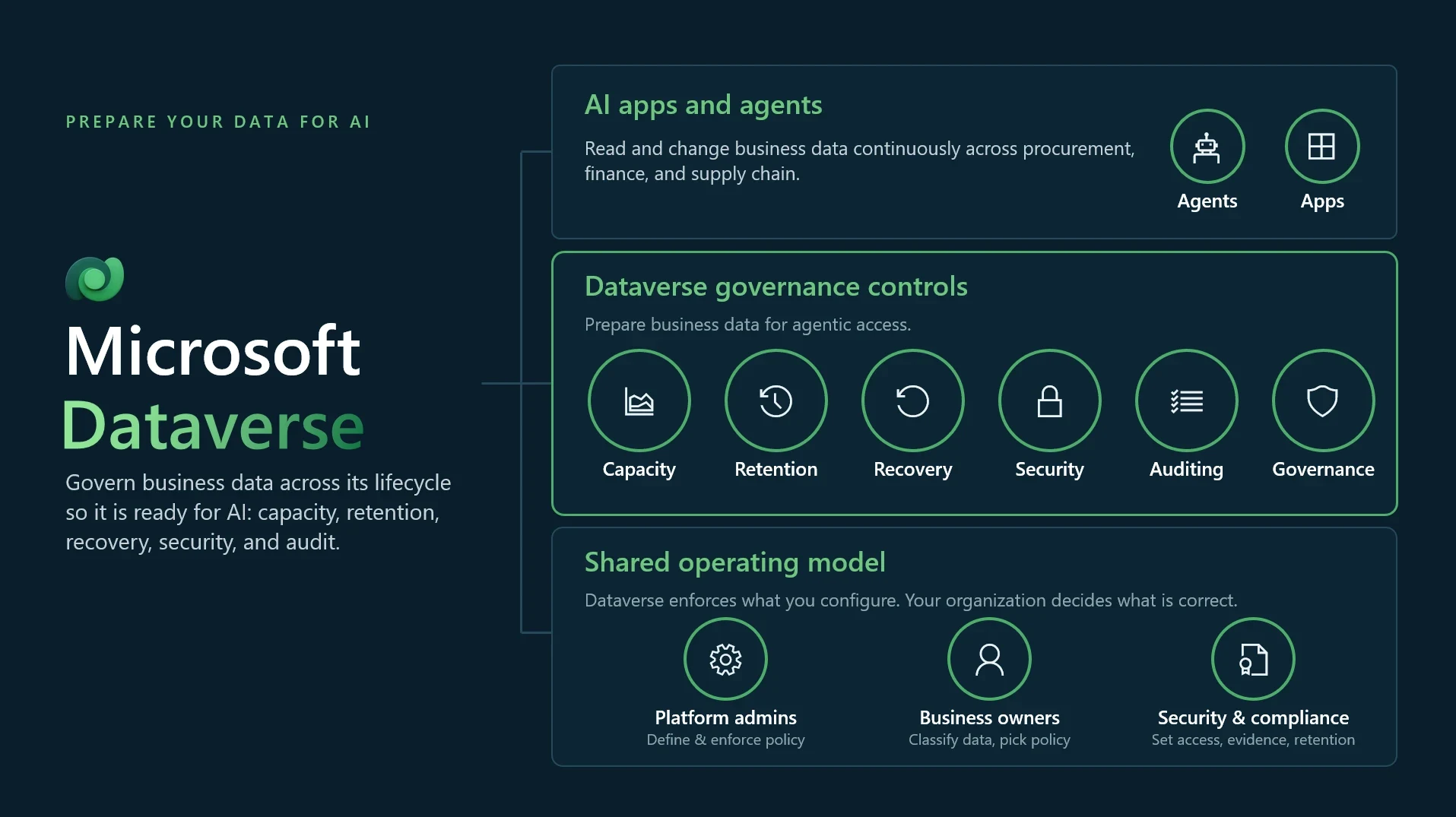Screen dimensions: 1456x817
Task: Select the Recovery circular arrow icon
Action: (912, 401)
